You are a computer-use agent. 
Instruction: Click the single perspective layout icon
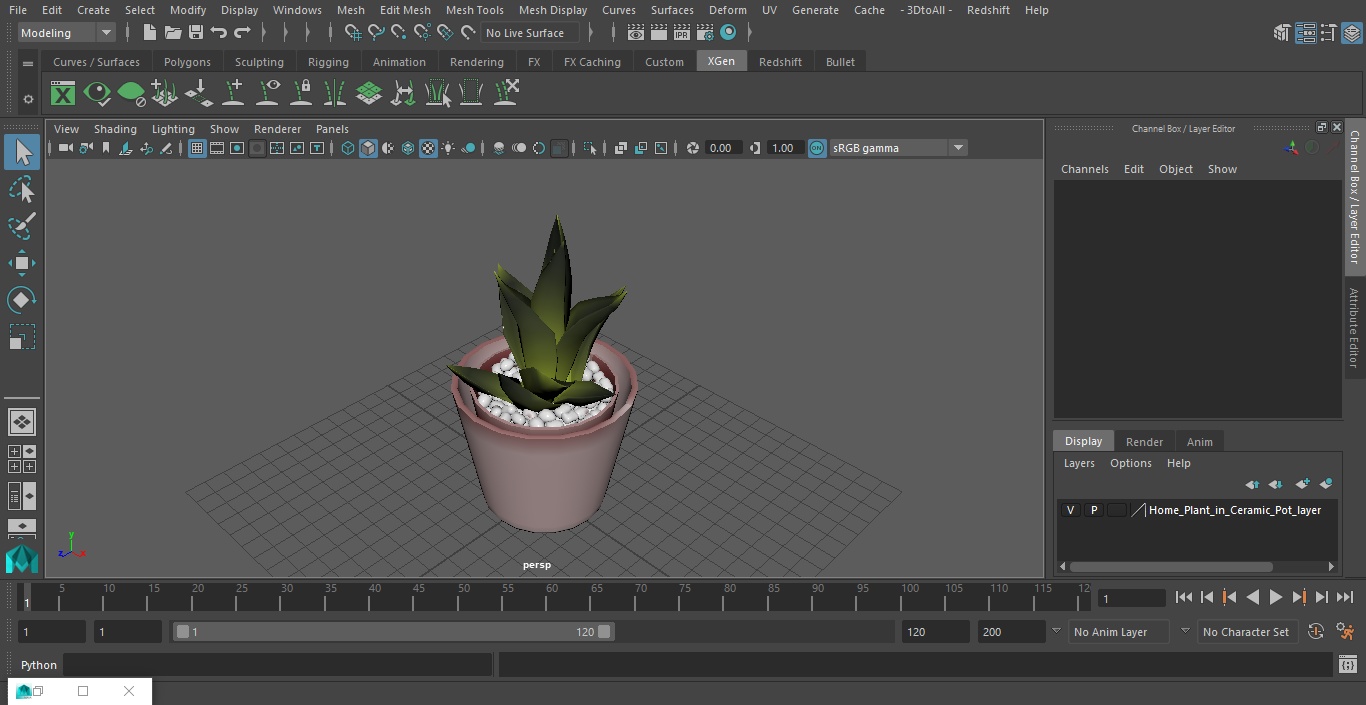(22, 422)
